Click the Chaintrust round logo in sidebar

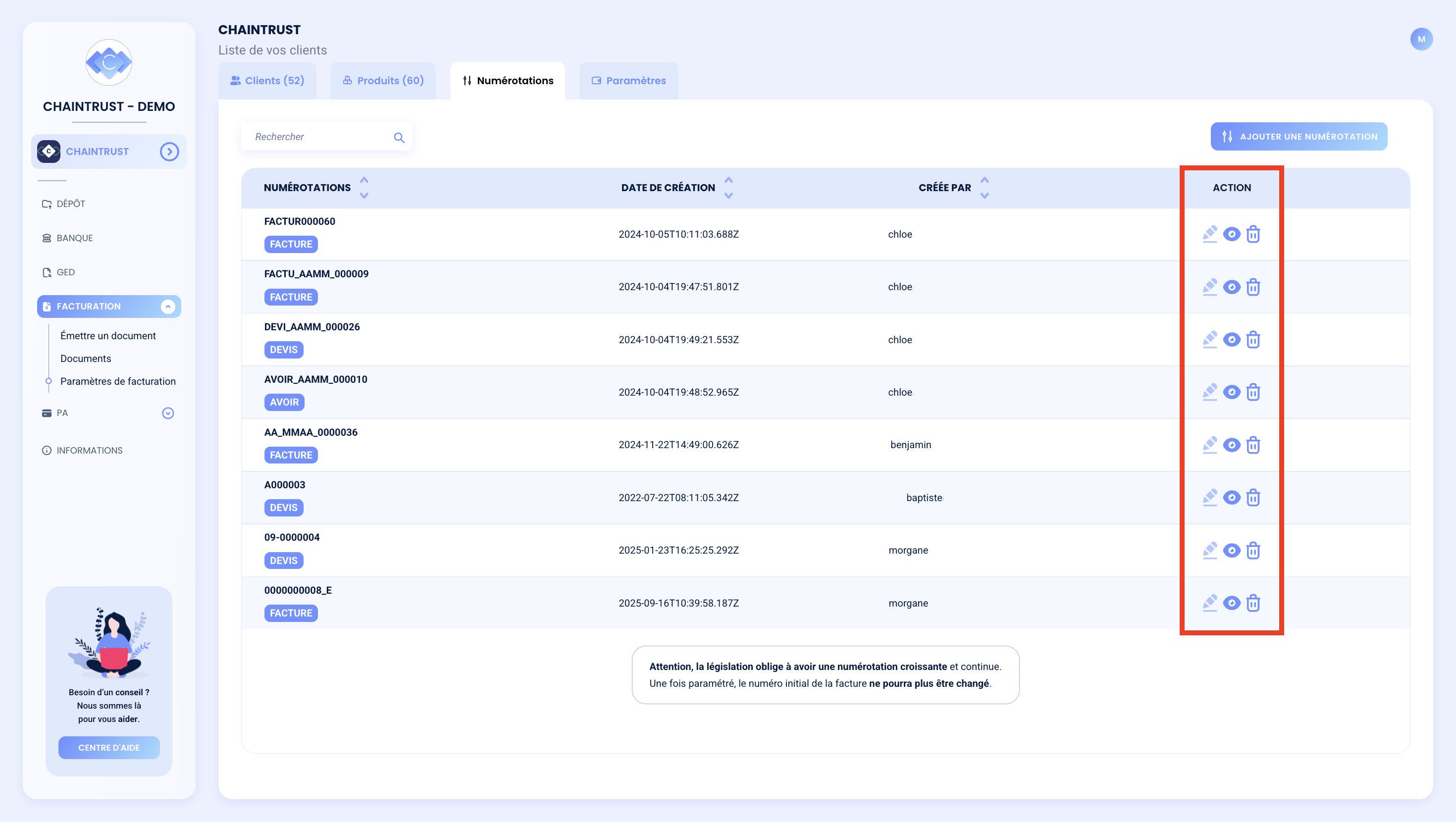[108, 62]
